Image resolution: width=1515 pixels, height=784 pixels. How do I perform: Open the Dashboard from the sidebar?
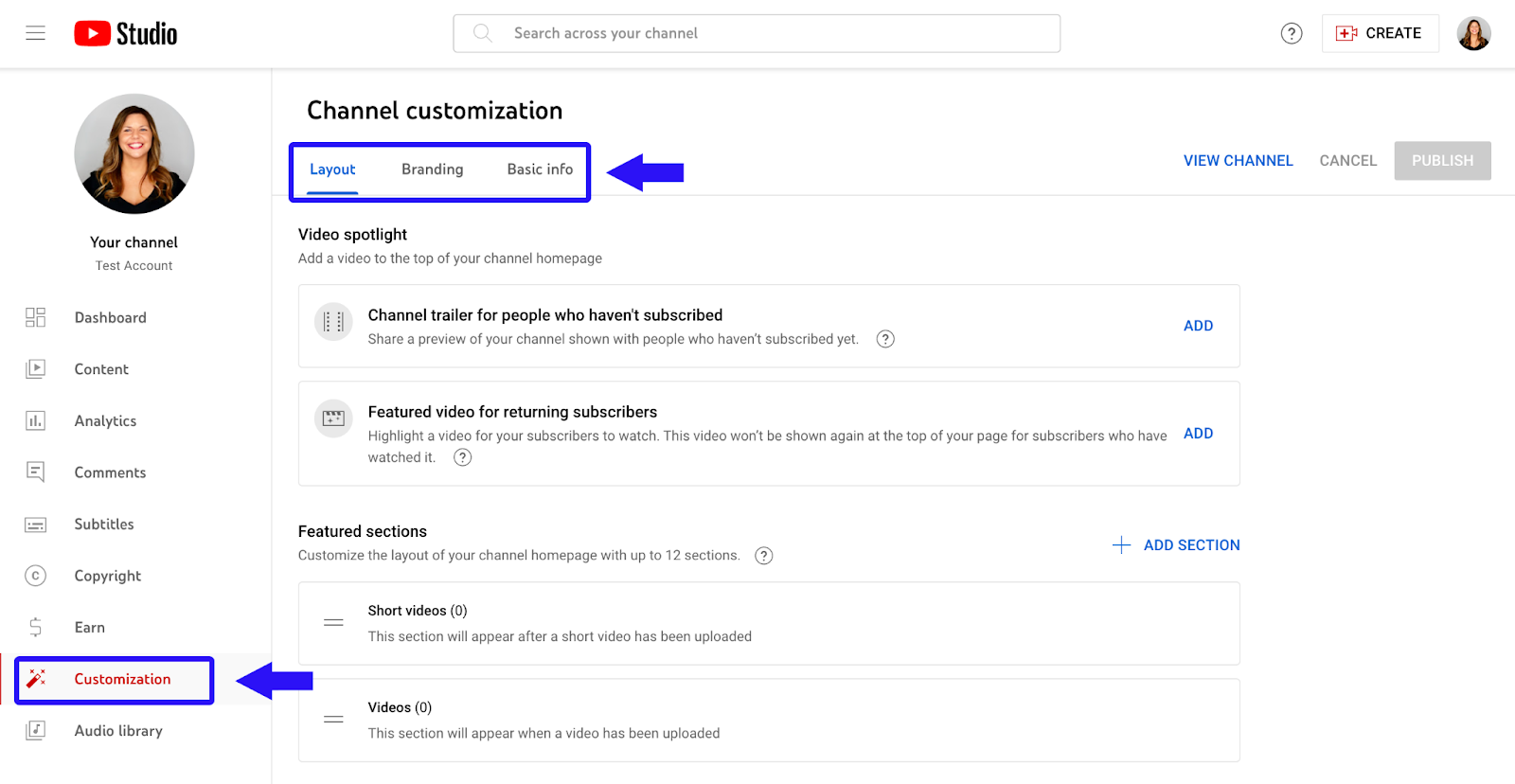(35, 317)
